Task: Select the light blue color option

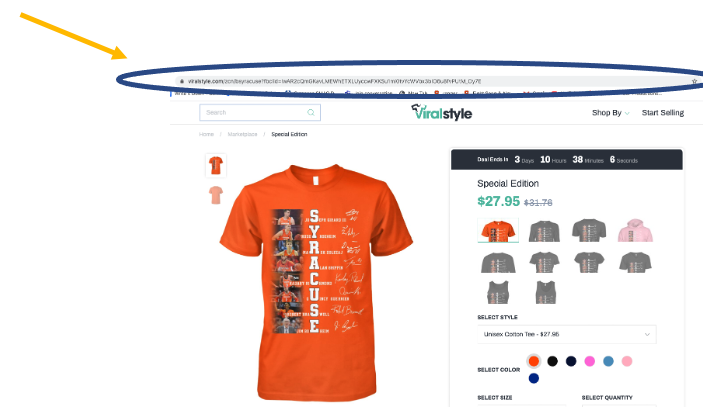Action: 608,361
